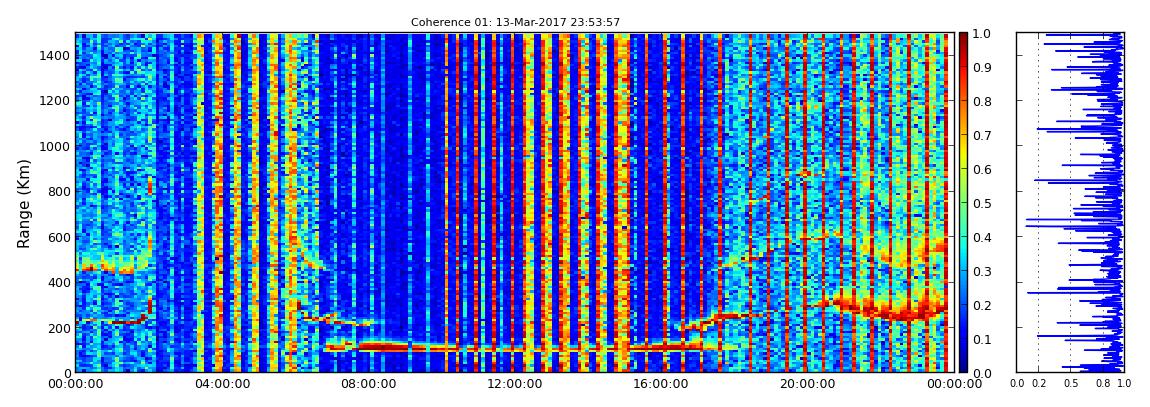Click the 0.5 tick under the profile plot
Image resolution: width=1150 pixels, height=407 pixels.
click(1072, 383)
